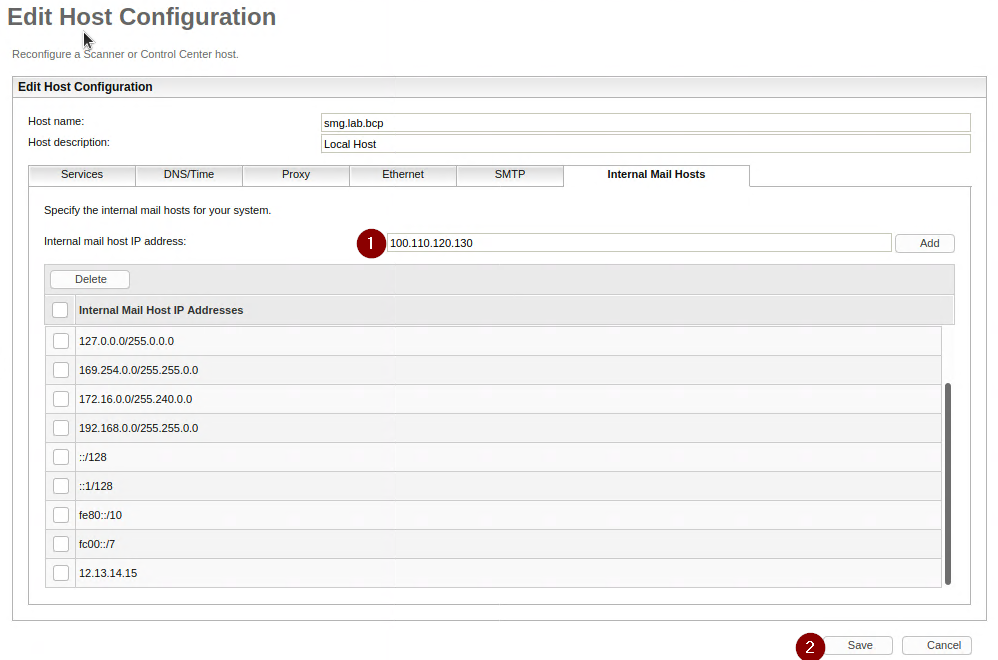
Task: Check the 127.0.0.0/255.0.0.0 entry checkbox
Action: pos(61,341)
